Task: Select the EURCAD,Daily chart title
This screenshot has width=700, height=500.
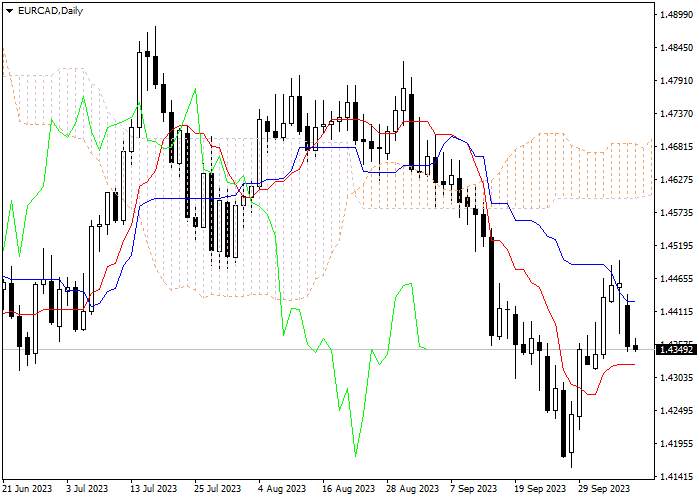Action: (x=50, y=11)
